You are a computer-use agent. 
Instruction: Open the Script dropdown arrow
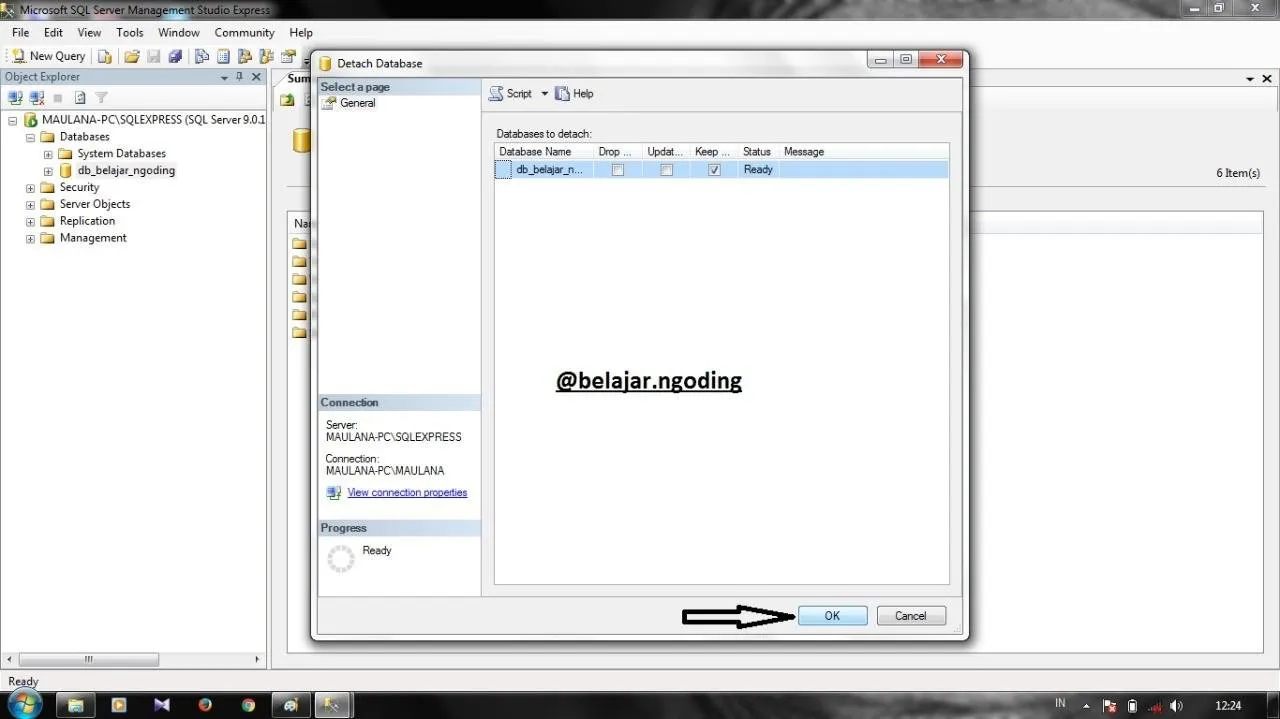pos(545,93)
